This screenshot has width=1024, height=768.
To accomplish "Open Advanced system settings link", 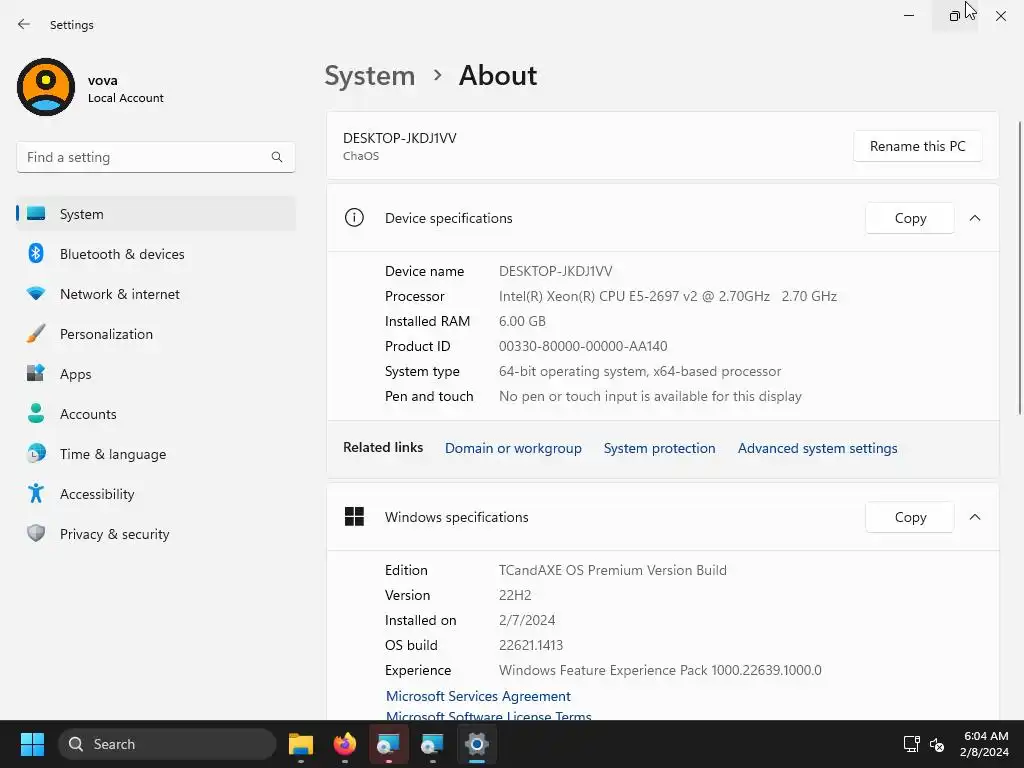I will pos(818,448).
